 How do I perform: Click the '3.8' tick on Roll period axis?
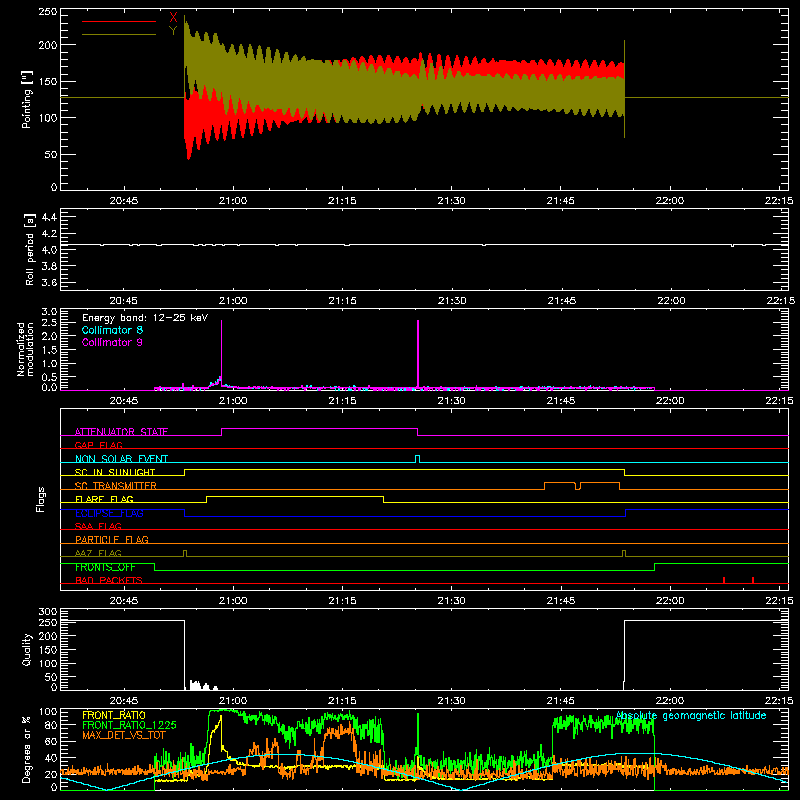coord(48,266)
